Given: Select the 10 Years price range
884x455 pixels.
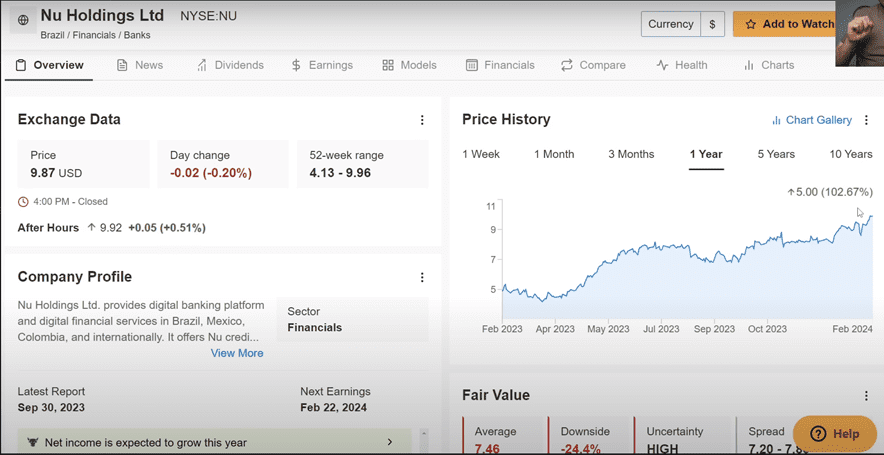Looking at the screenshot, I should click(850, 154).
